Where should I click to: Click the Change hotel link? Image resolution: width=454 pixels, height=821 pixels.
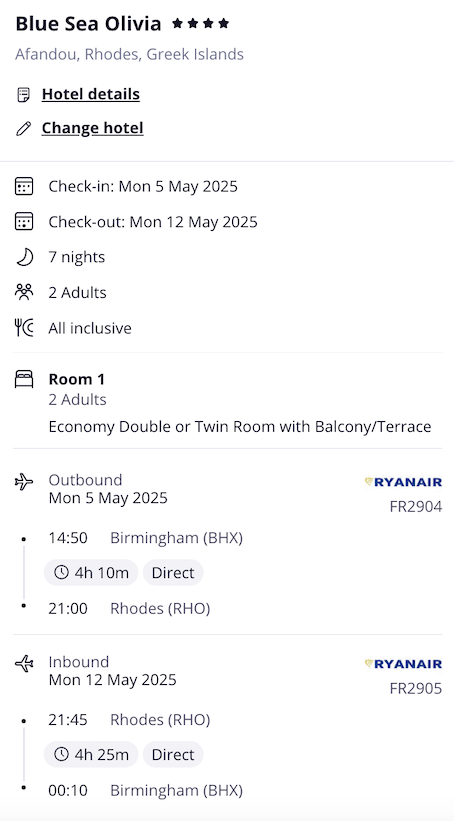pyautogui.click(x=93, y=128)
